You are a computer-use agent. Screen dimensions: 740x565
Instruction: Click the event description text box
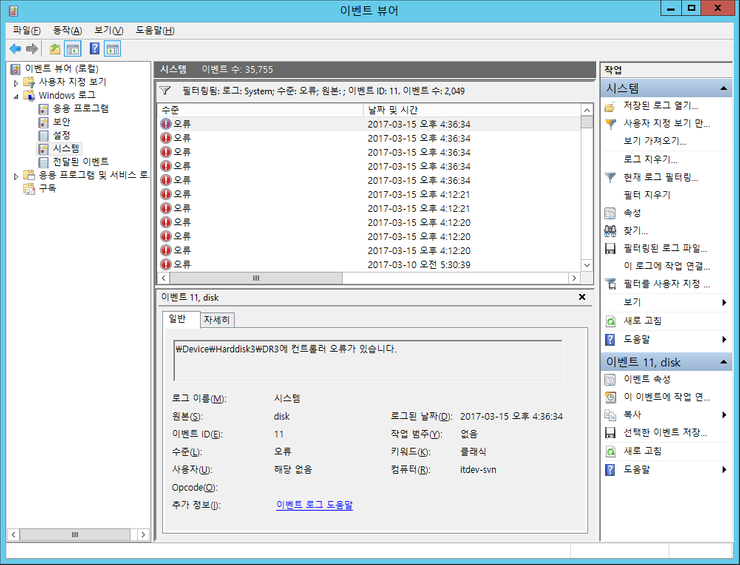coord(368,360)
